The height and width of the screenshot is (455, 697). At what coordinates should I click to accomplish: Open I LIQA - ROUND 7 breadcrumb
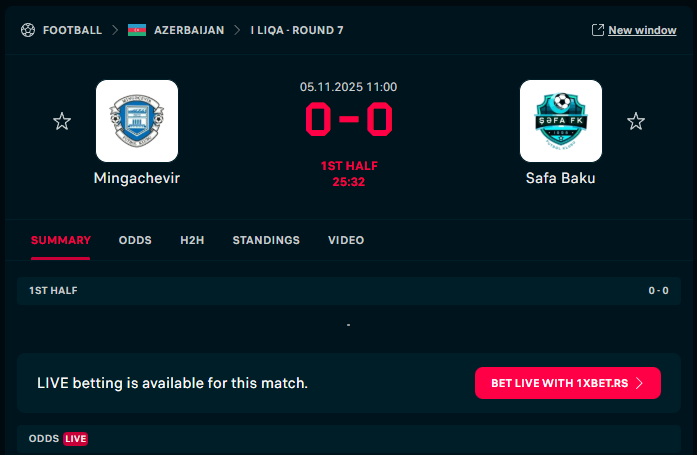[x=297, y=30]
